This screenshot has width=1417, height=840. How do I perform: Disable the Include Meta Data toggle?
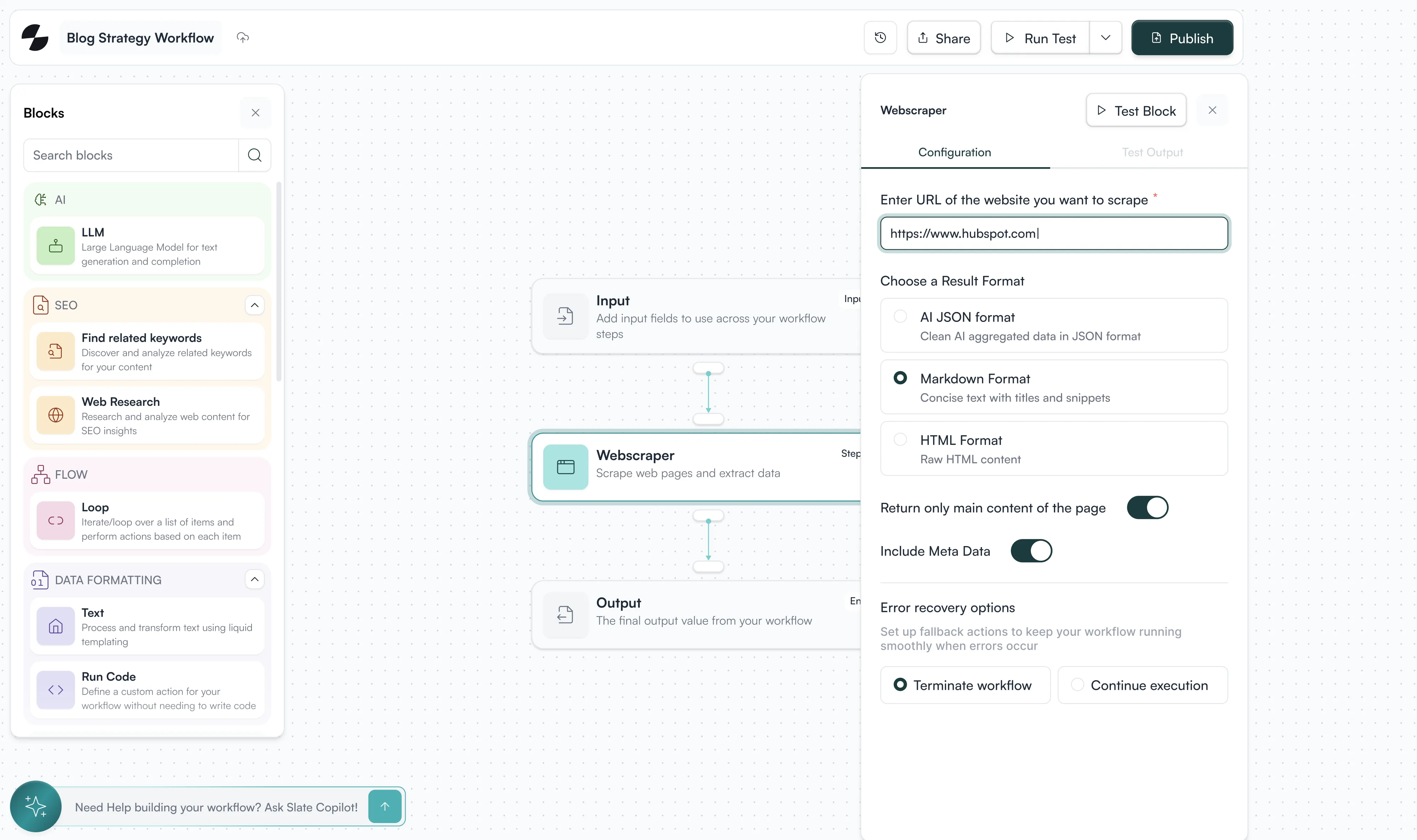1031,551
